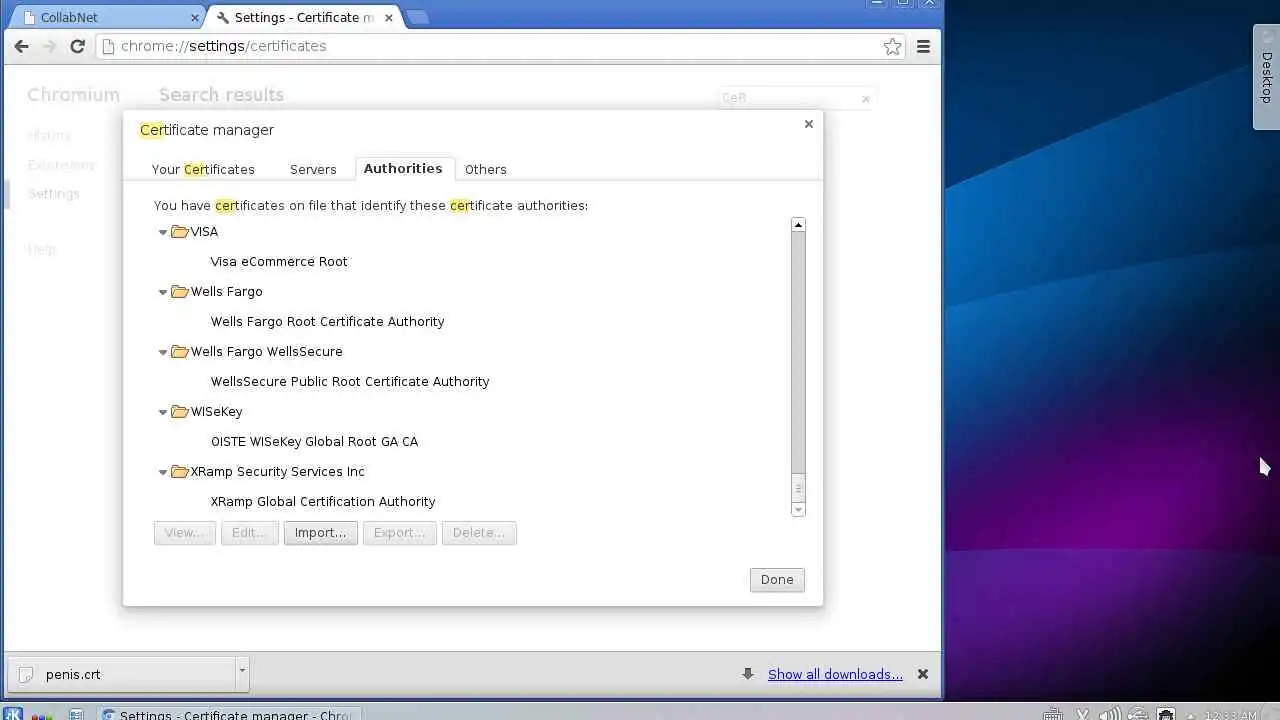1280x720 pixels.
Task: Select the Wells Fargo folder icon
Action: (180, 291)
